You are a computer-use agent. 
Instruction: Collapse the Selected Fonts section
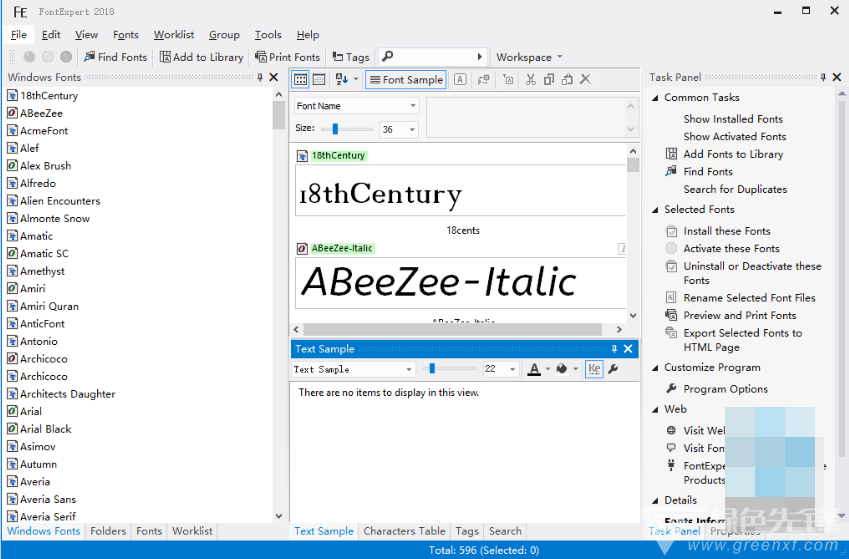point(655,210)
